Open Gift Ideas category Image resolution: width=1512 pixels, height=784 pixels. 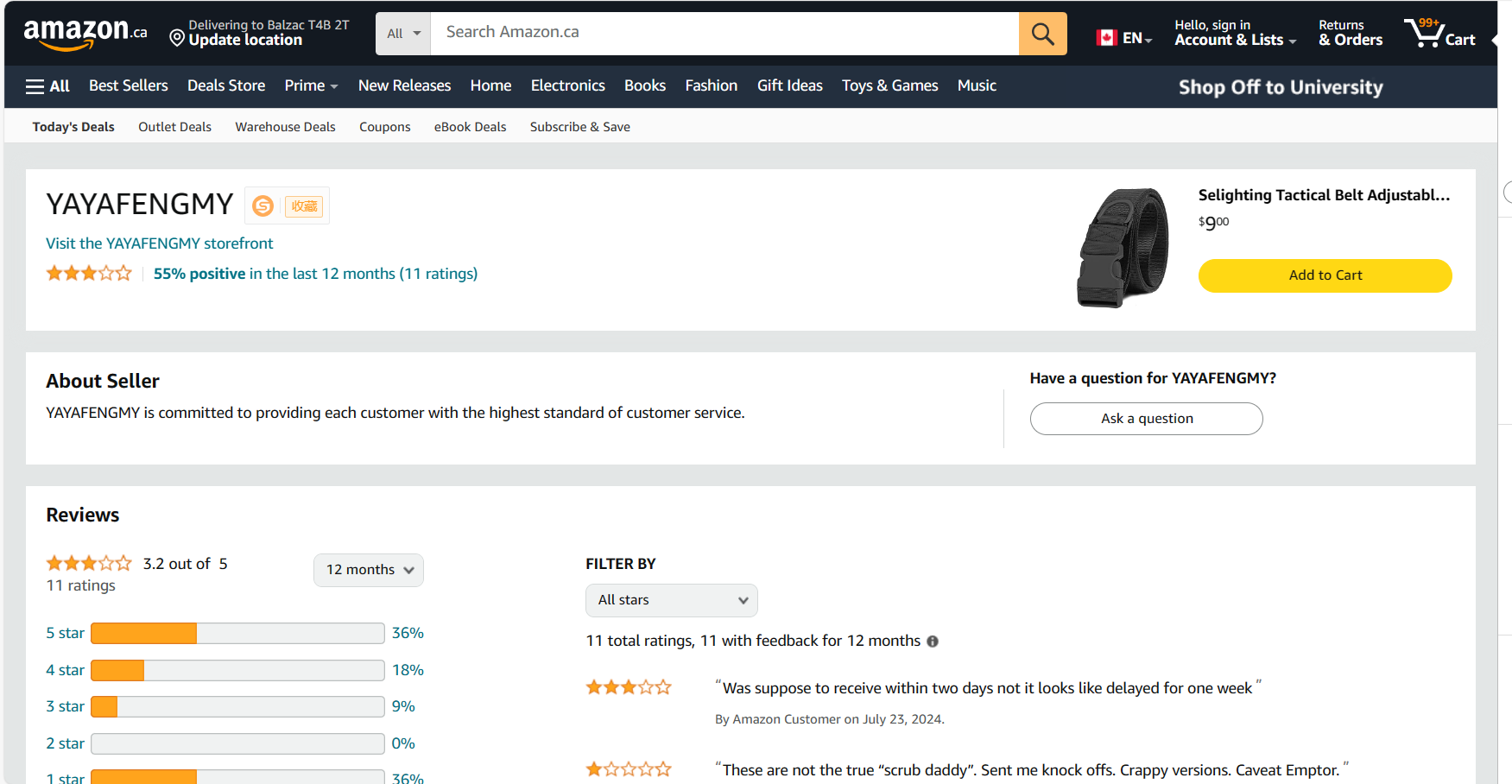pyautogui.click(x=790, y=85)
